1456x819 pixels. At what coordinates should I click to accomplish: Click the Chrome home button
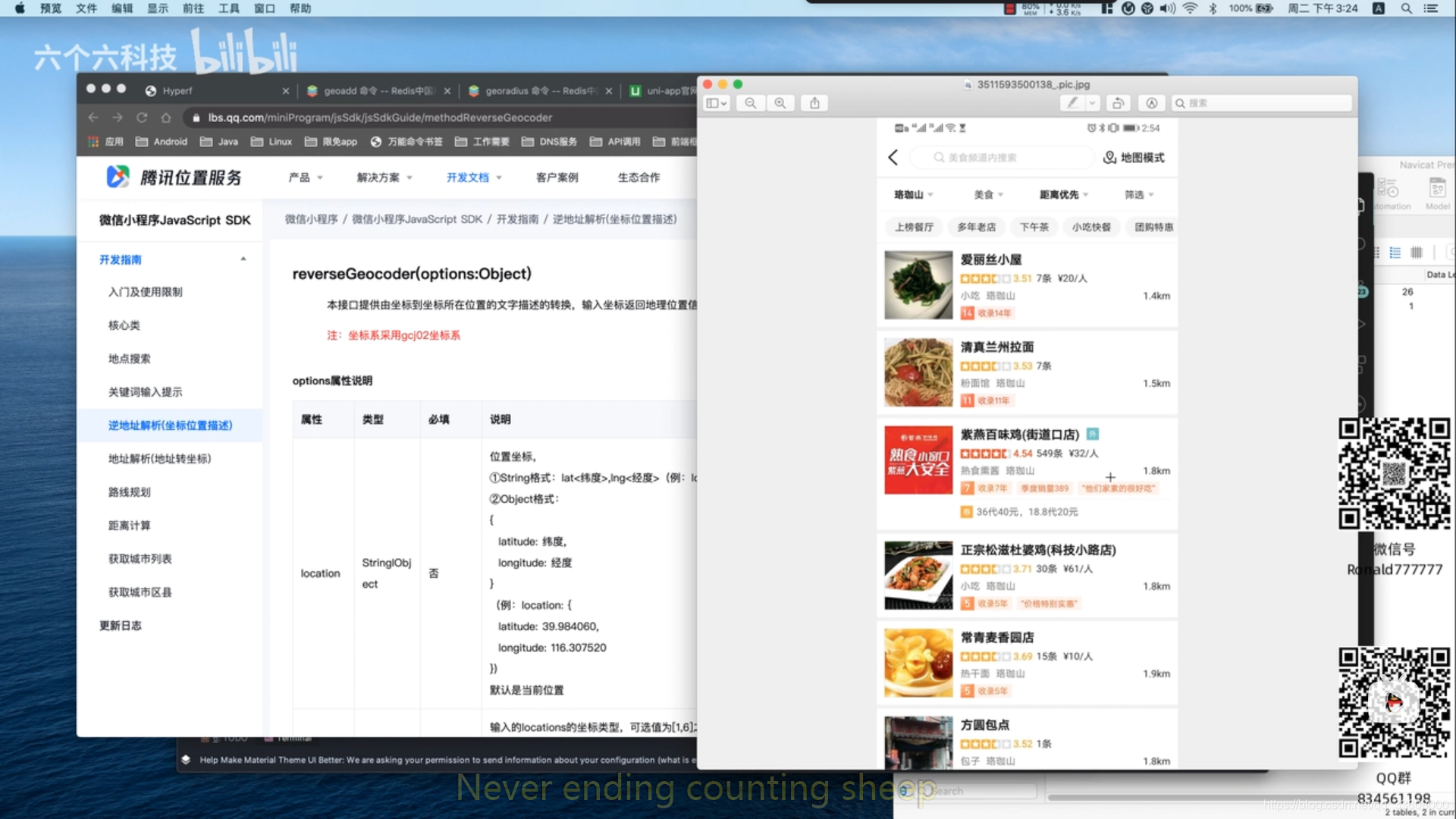165,118
